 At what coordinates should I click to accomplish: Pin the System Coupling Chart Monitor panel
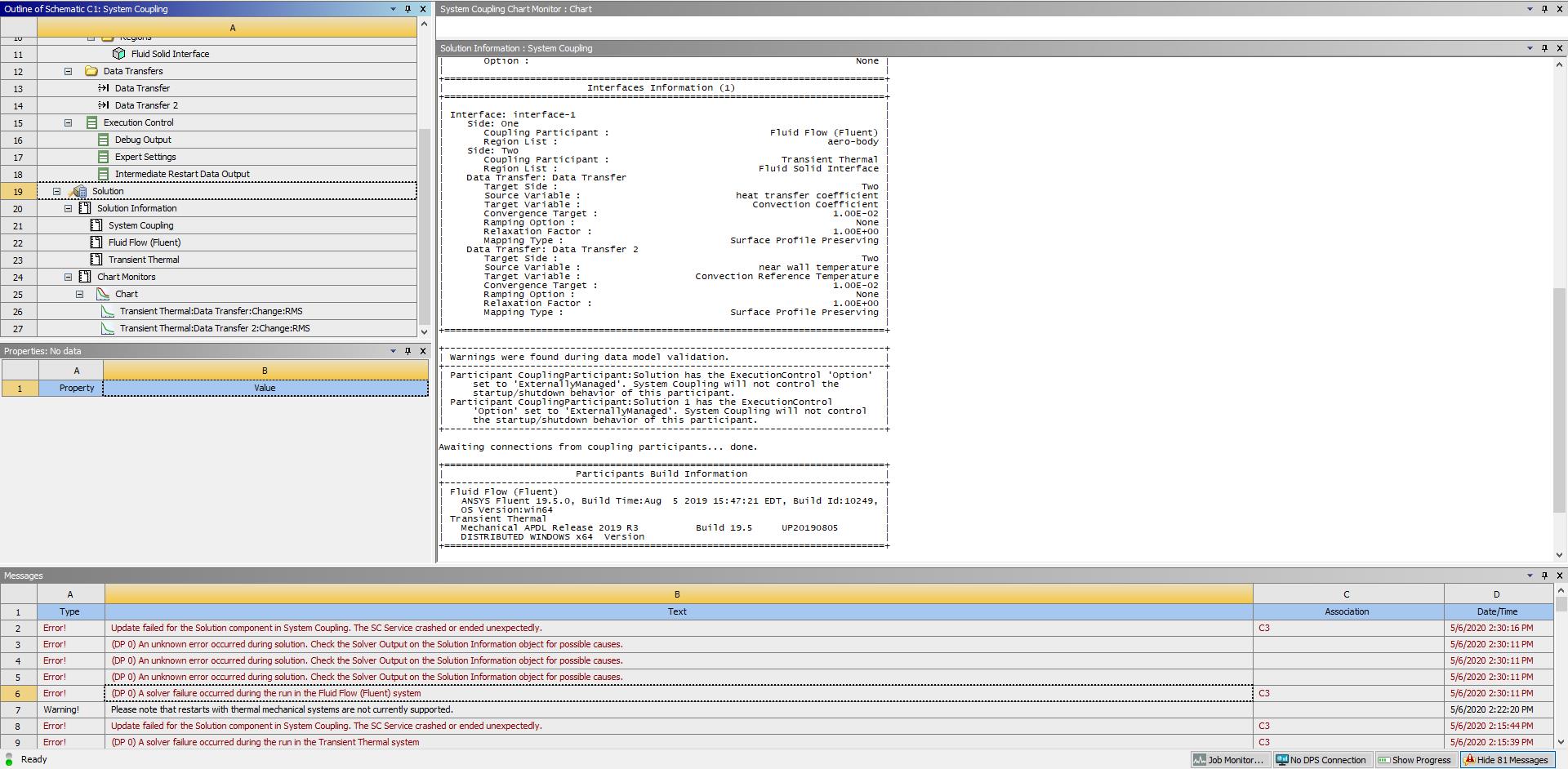tap(1544, 9)
